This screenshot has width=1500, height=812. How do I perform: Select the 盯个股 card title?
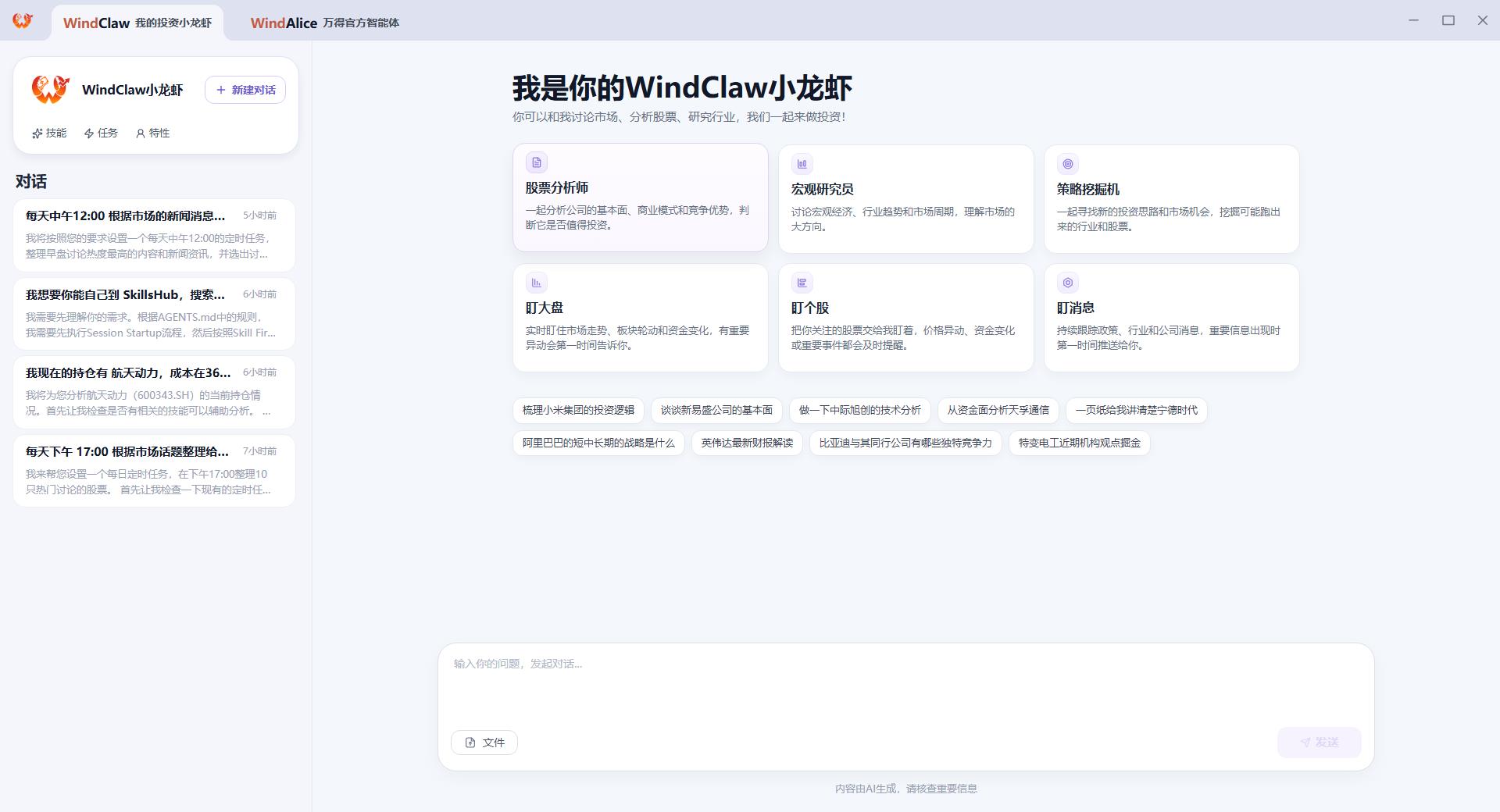coord(810,308)
